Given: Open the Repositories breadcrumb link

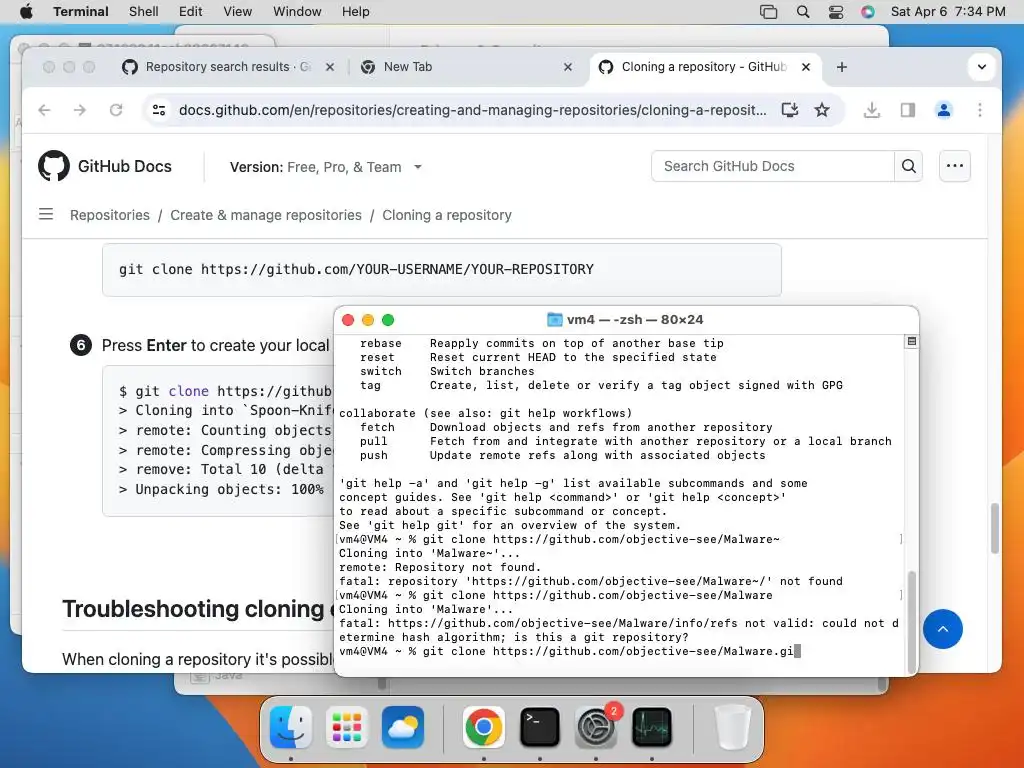Looking at the screenshot, I should pyautogui.click(x=110, y=215).
